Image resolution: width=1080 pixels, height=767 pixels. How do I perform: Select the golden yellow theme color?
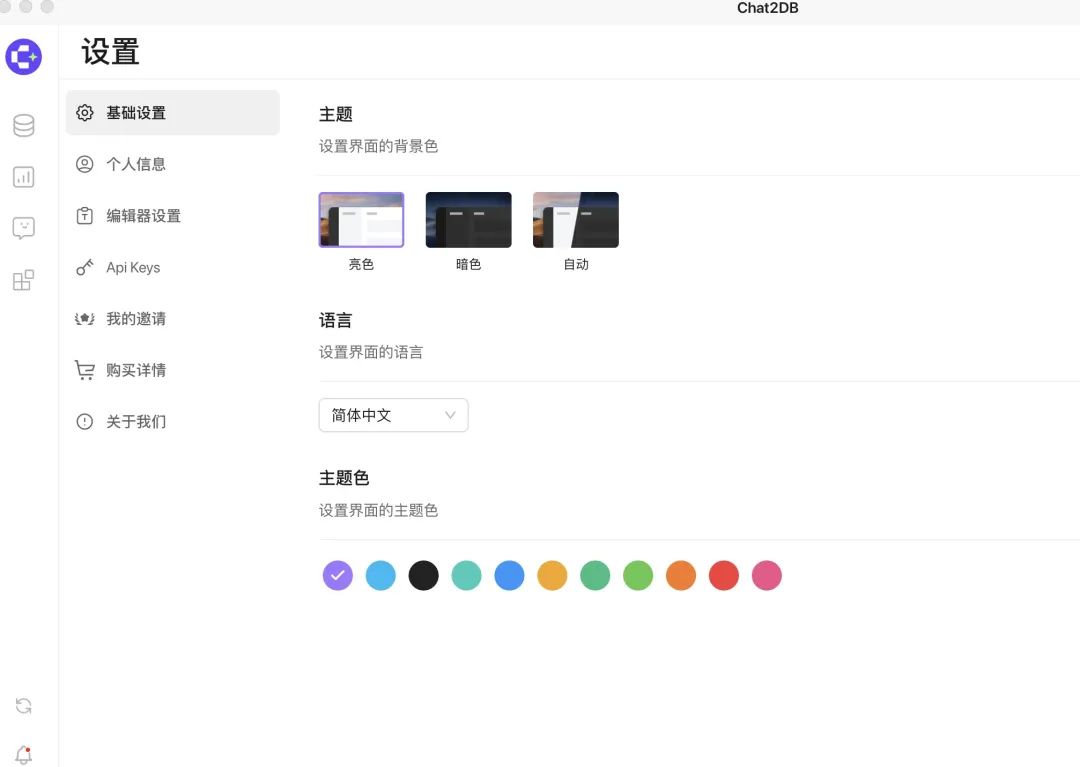point(552,576)
